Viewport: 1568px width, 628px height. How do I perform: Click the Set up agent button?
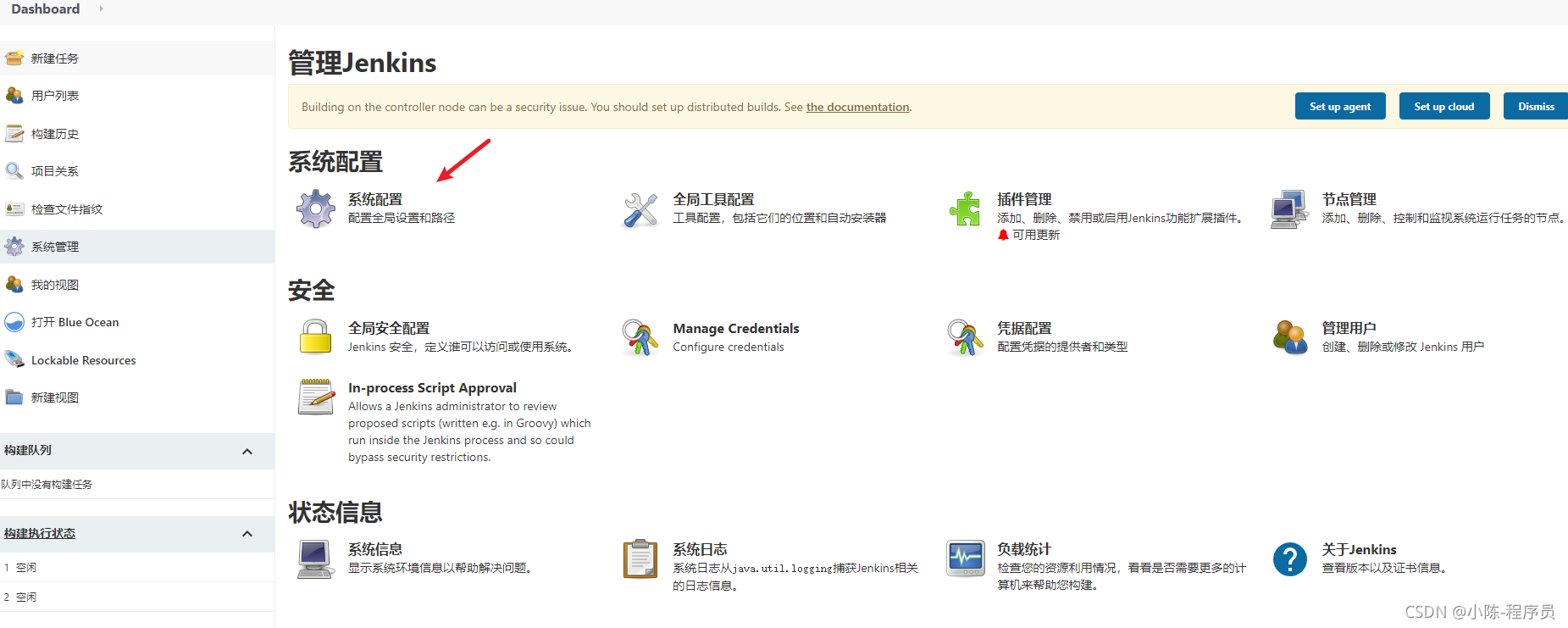pyautogui.click(x=1340, y=106)
